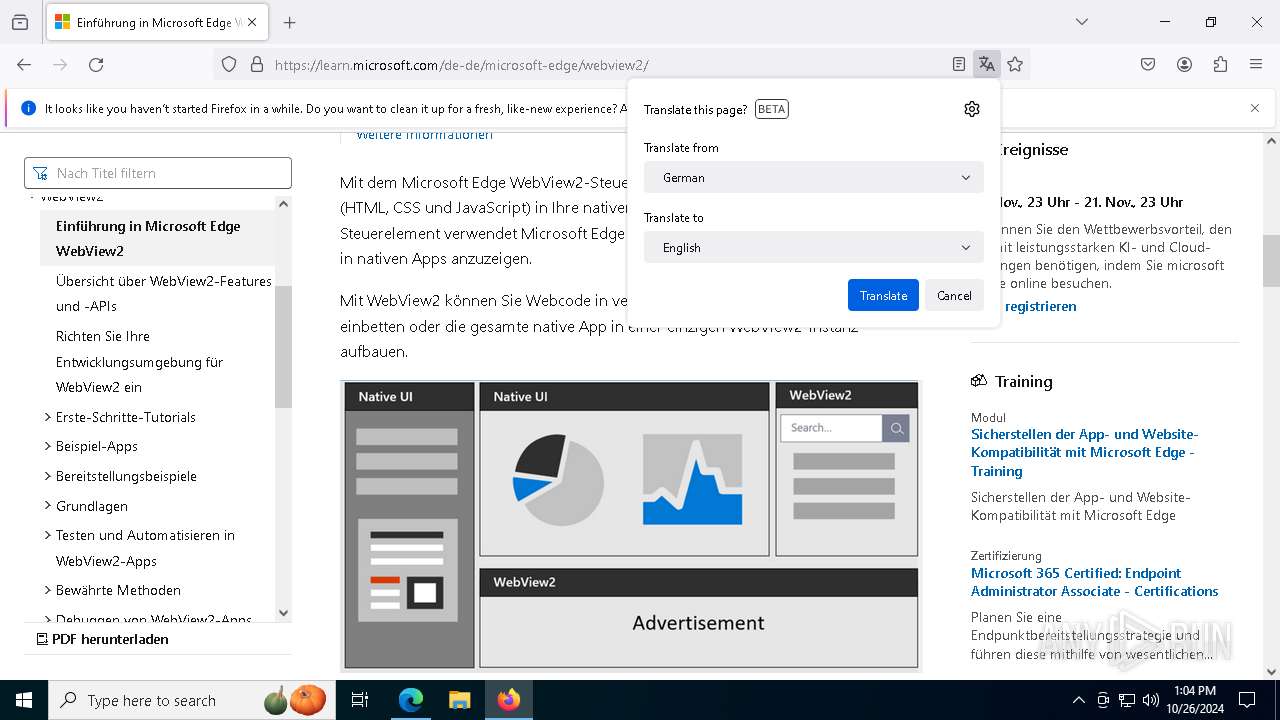Open Sicherstellen der App- und Website-Kompatibilität training link
This screenshot has width=1280, height=720.
pos(1084,452)
